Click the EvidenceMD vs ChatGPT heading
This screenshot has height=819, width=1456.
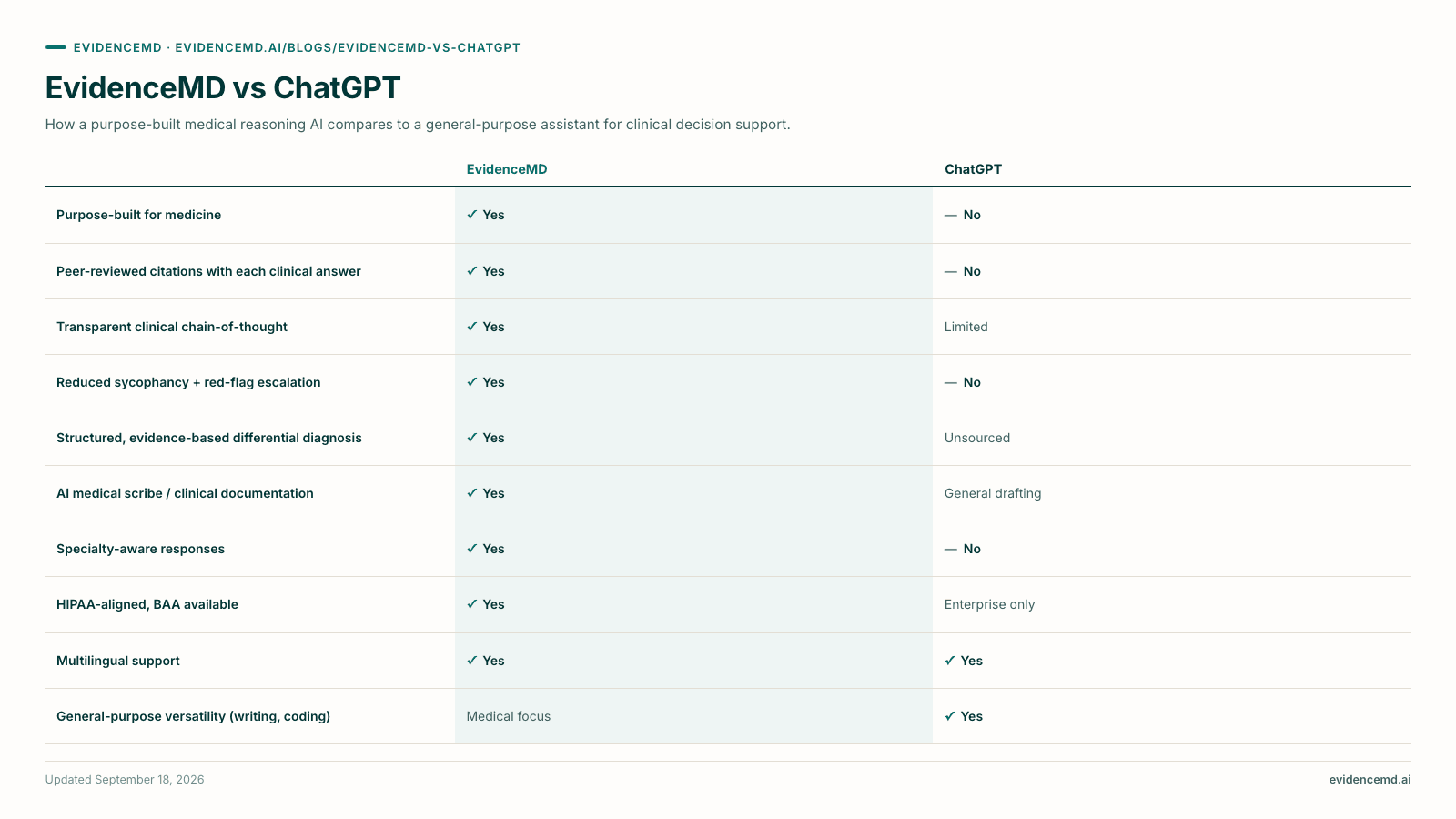click(x=223, y=87)
